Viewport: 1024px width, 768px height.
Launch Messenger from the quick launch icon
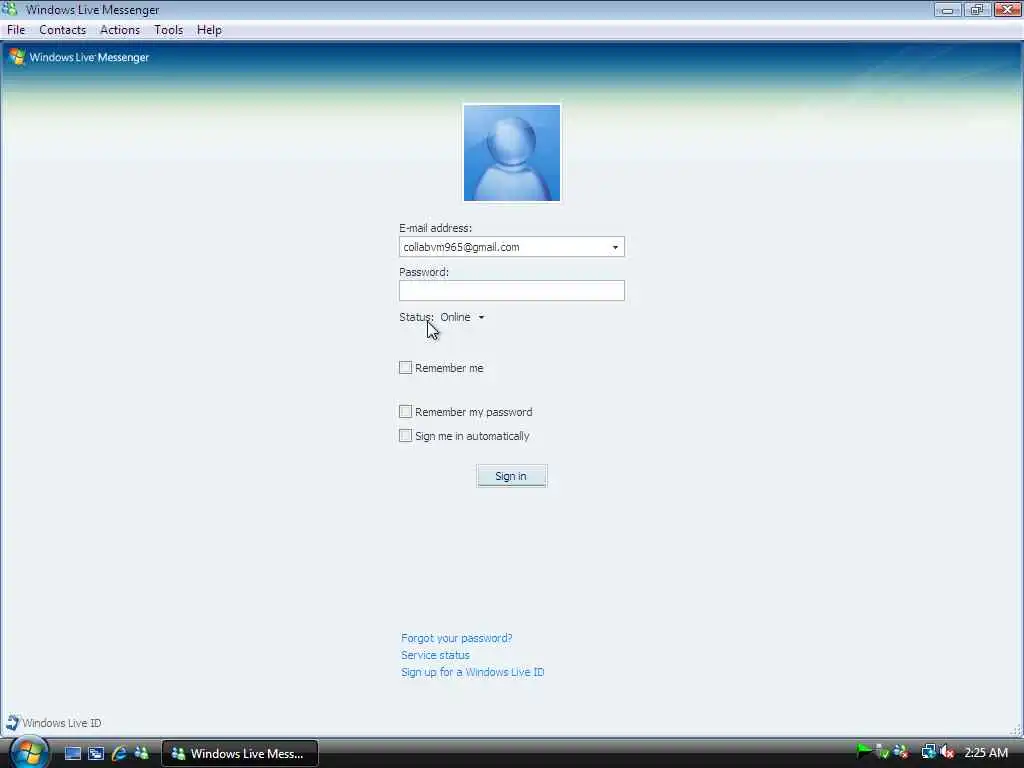click(142, 753)
